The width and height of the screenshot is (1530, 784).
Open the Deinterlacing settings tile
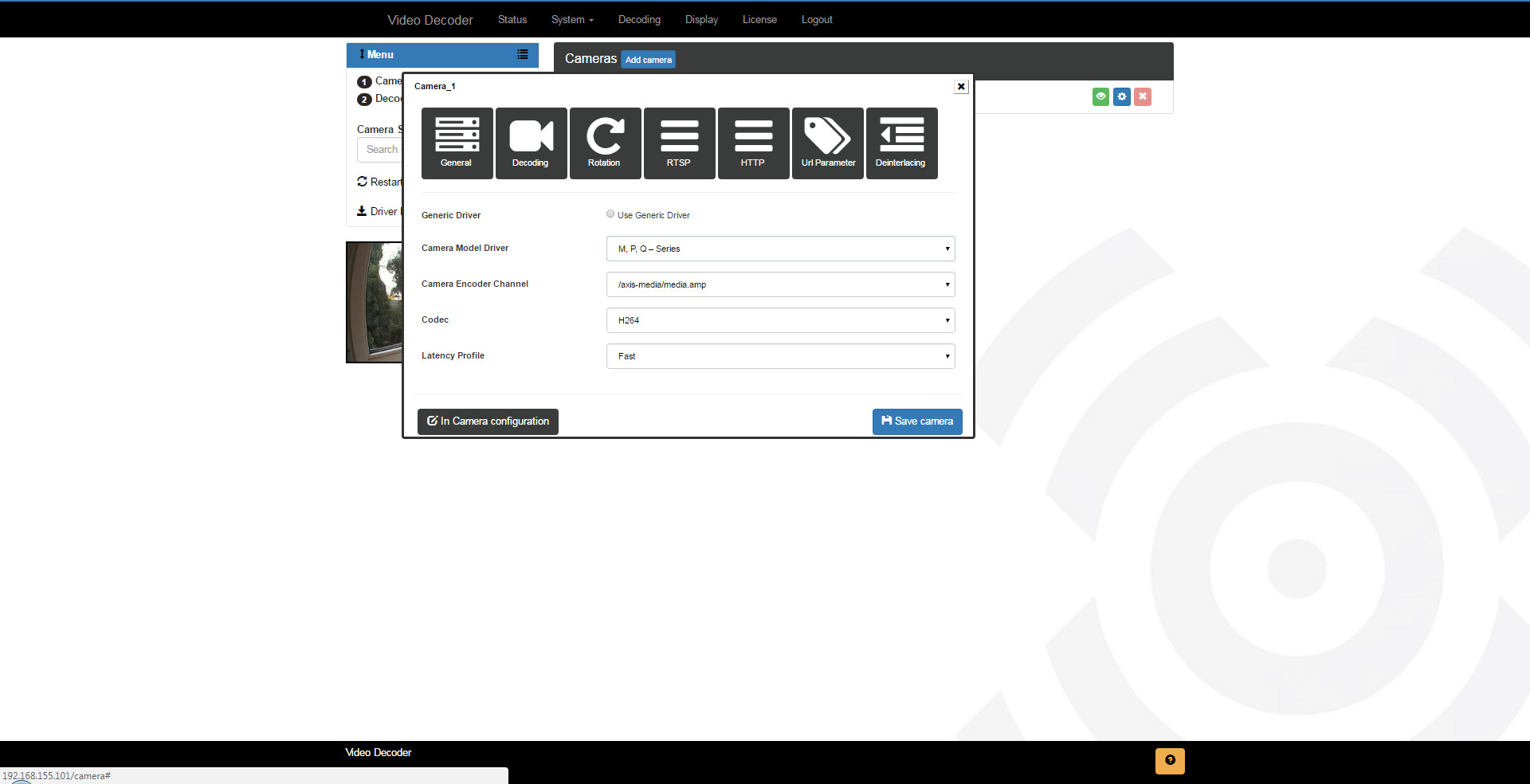click(901, 143)
